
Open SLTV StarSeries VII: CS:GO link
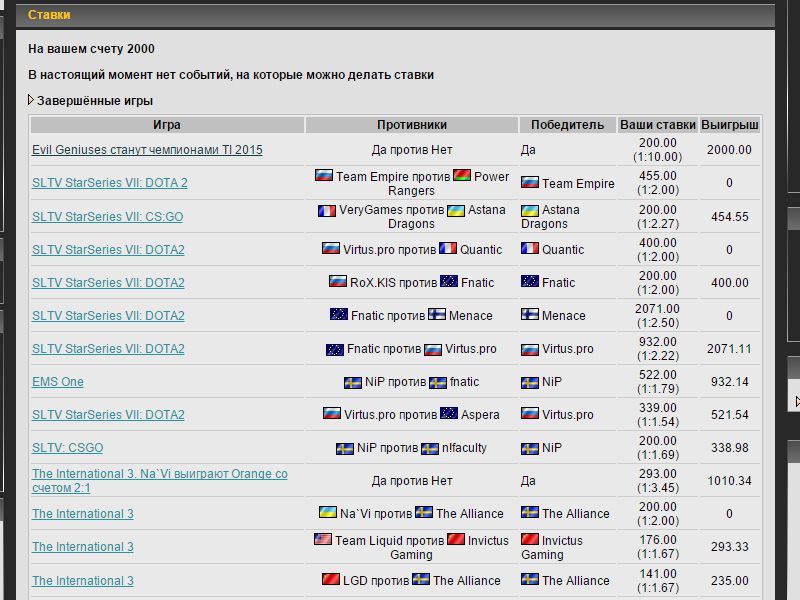[x=107, y=216]
